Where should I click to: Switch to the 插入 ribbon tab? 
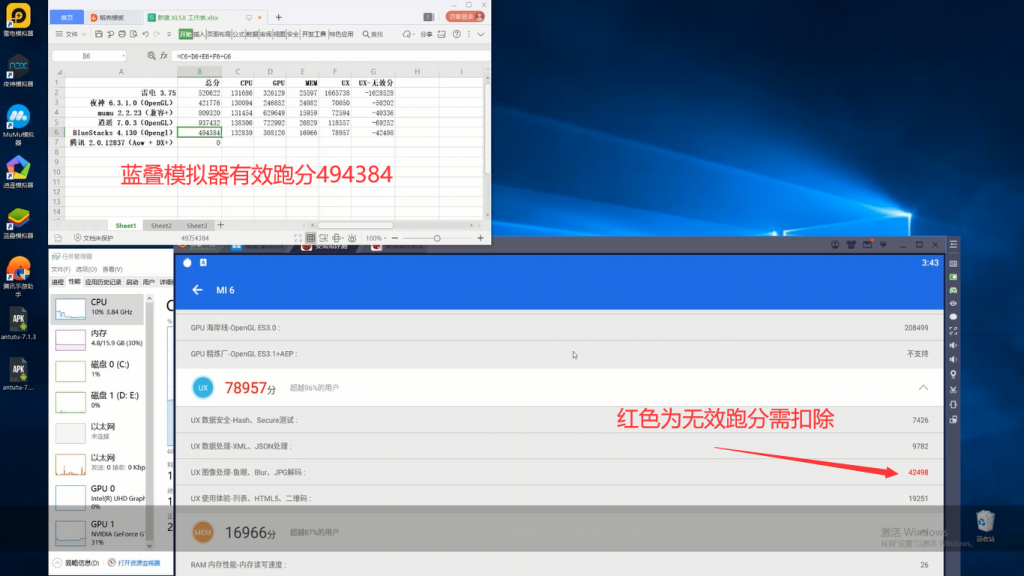point(199,34)
